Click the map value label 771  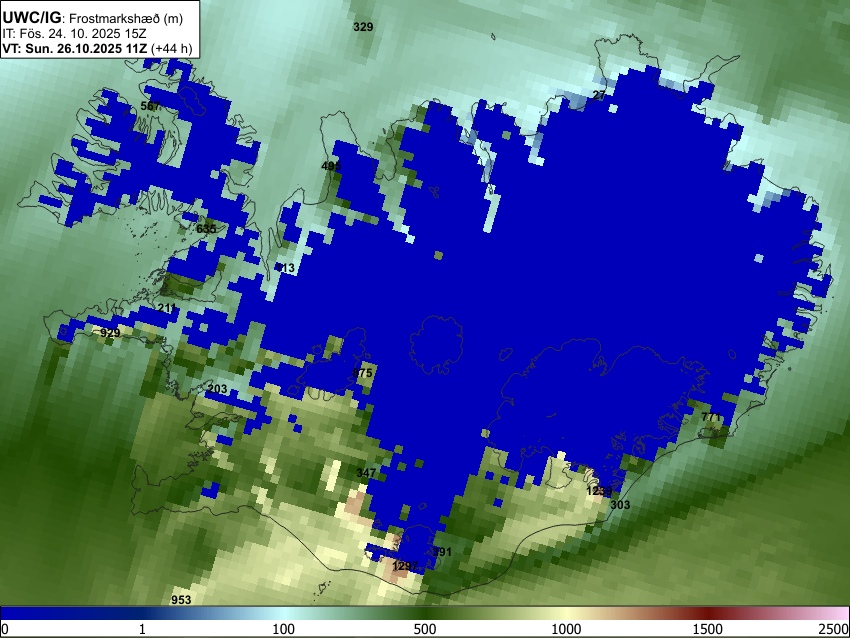(x=711, y=417)
